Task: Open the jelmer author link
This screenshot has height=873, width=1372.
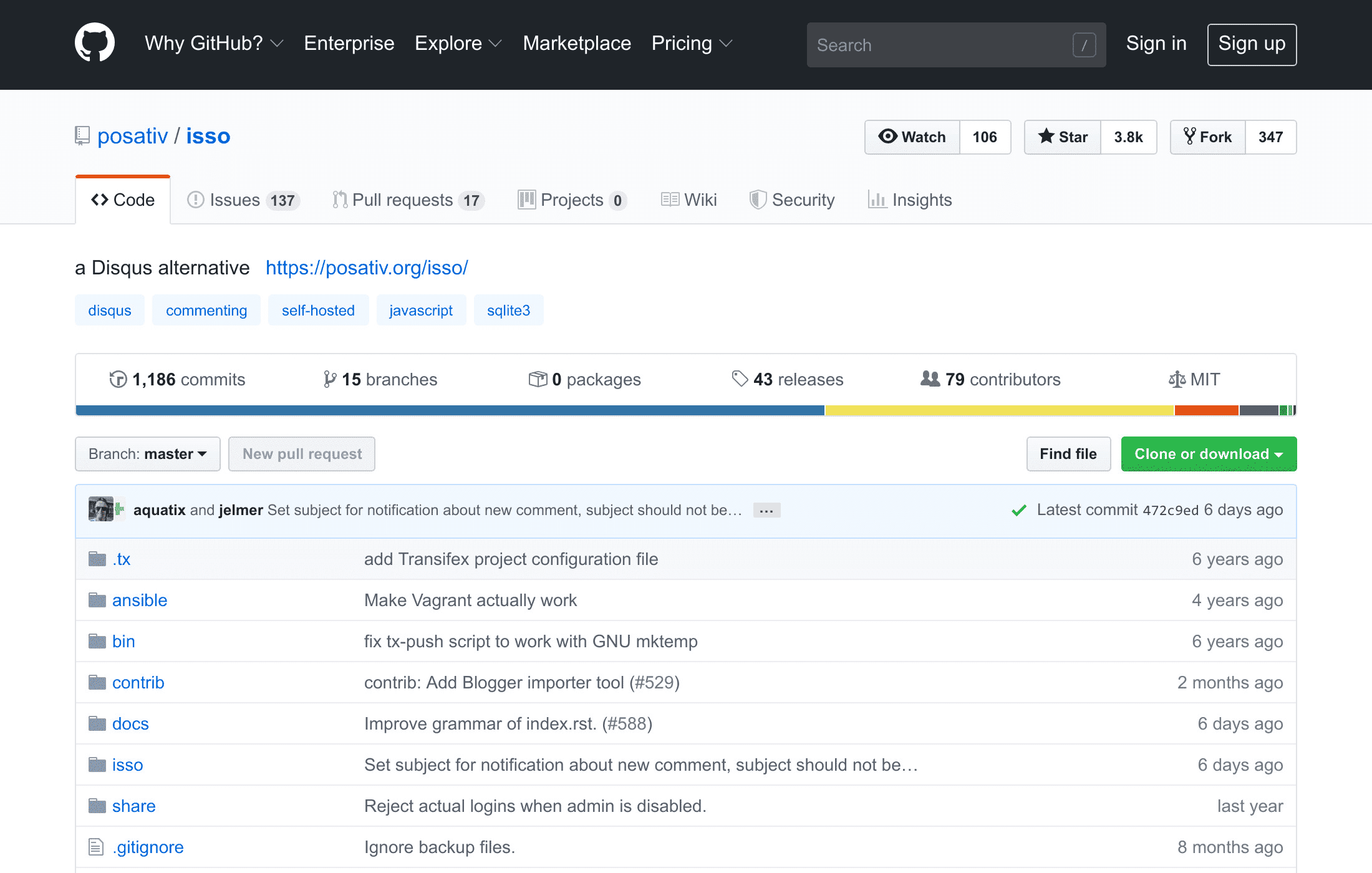Action: point(241,510)
